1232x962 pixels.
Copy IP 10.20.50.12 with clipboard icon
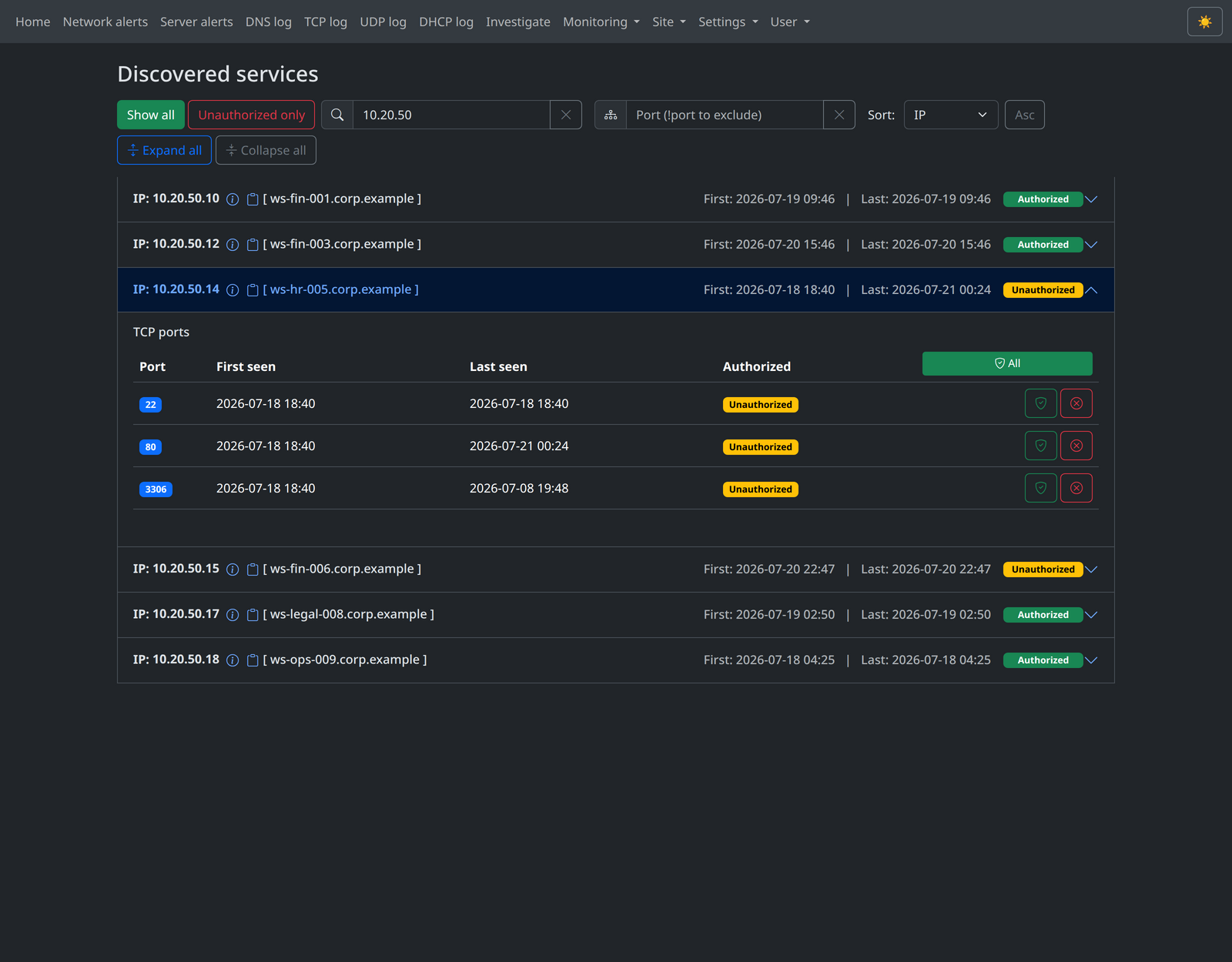point(253,245)
